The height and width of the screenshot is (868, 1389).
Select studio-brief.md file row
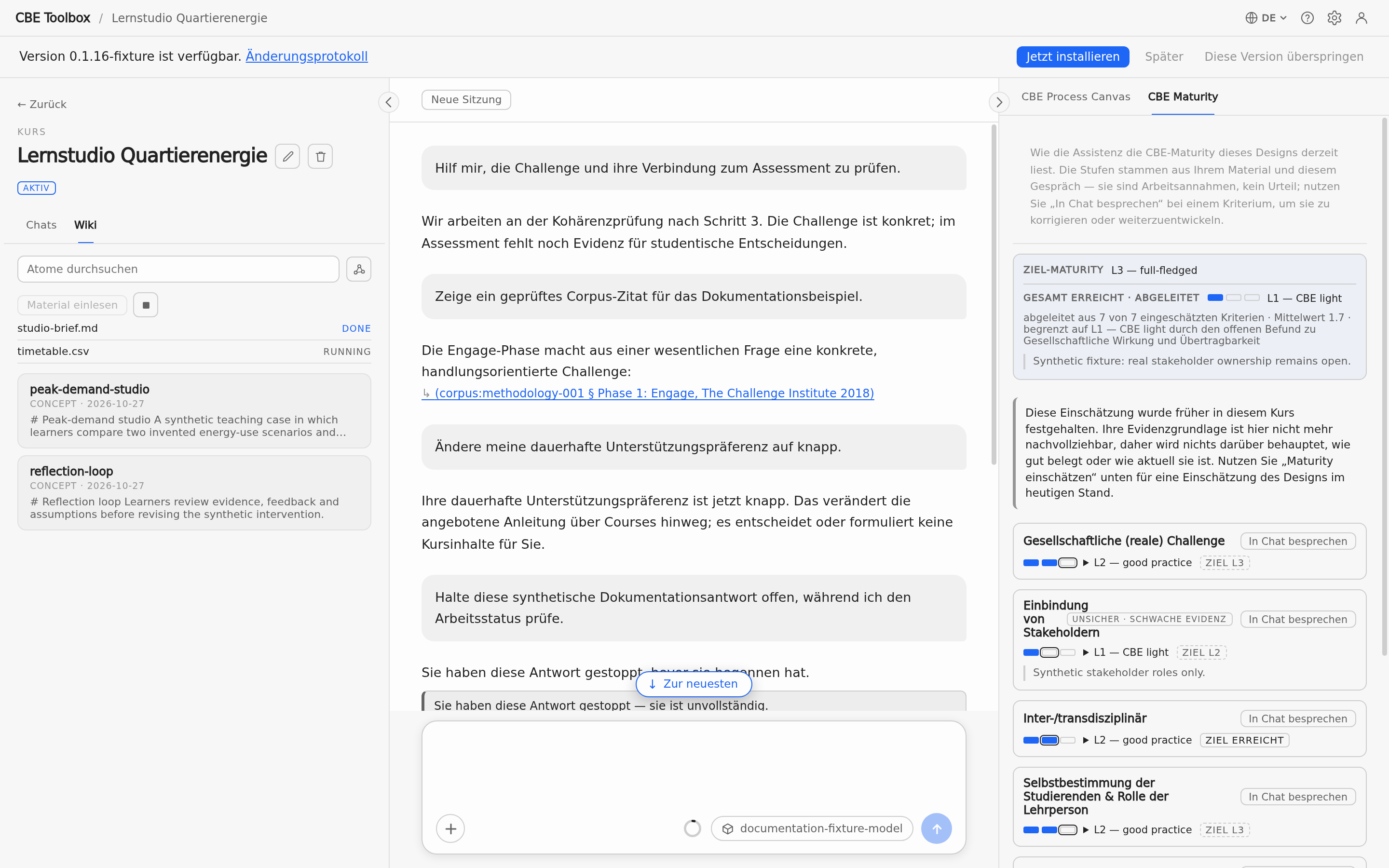click(194, 328)
